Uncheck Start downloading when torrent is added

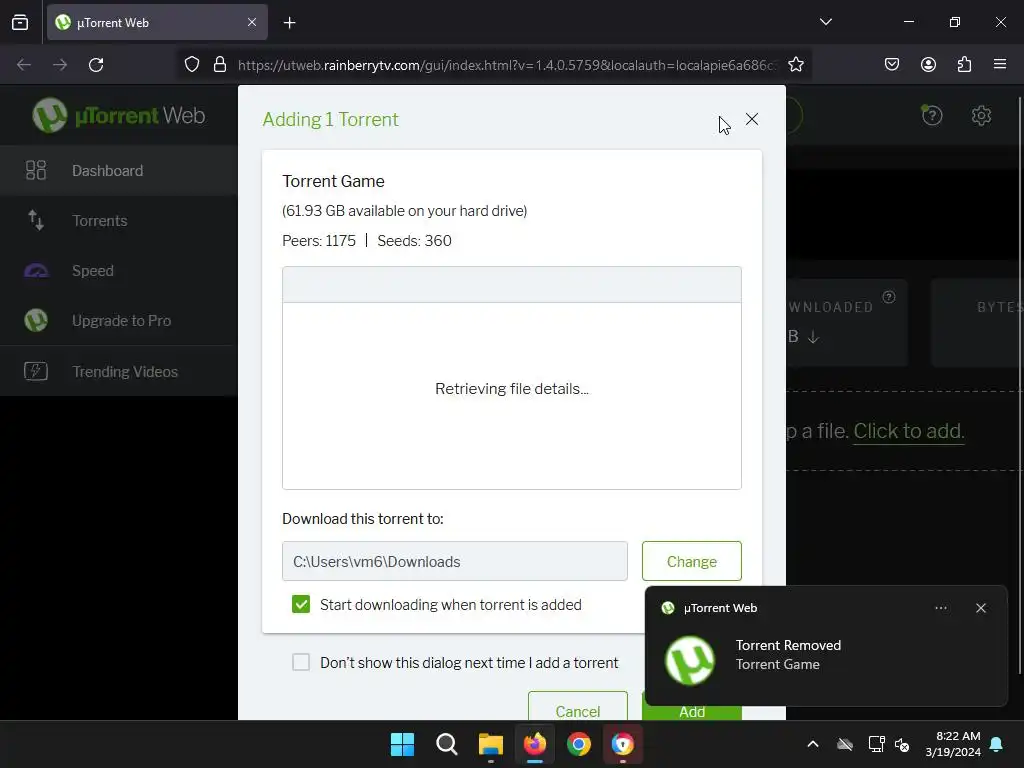coord(301,604)
